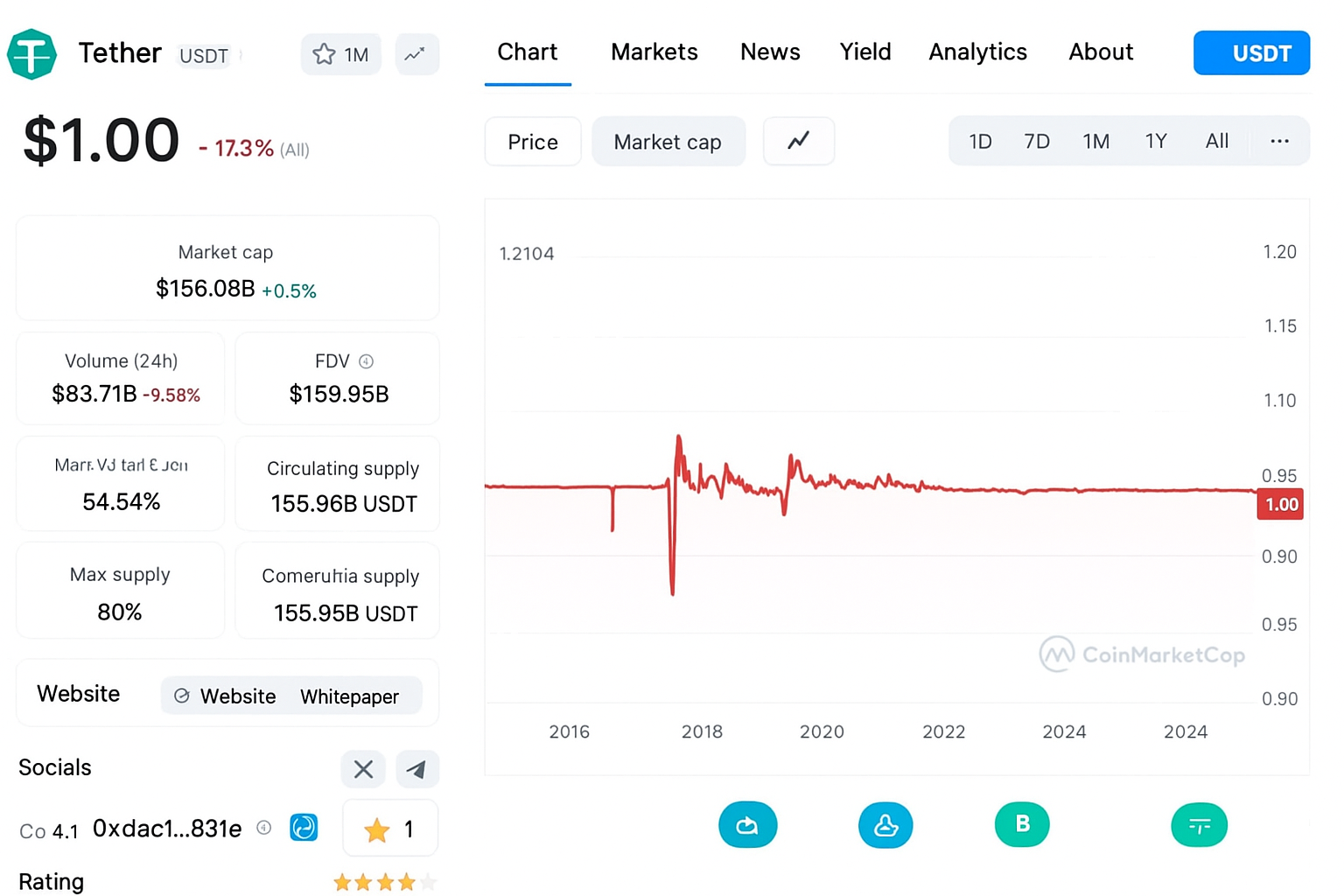The height and width of the screenshot is (896, 1344).
Task: Open the X social link icon
Action: (x=363, y=769)
